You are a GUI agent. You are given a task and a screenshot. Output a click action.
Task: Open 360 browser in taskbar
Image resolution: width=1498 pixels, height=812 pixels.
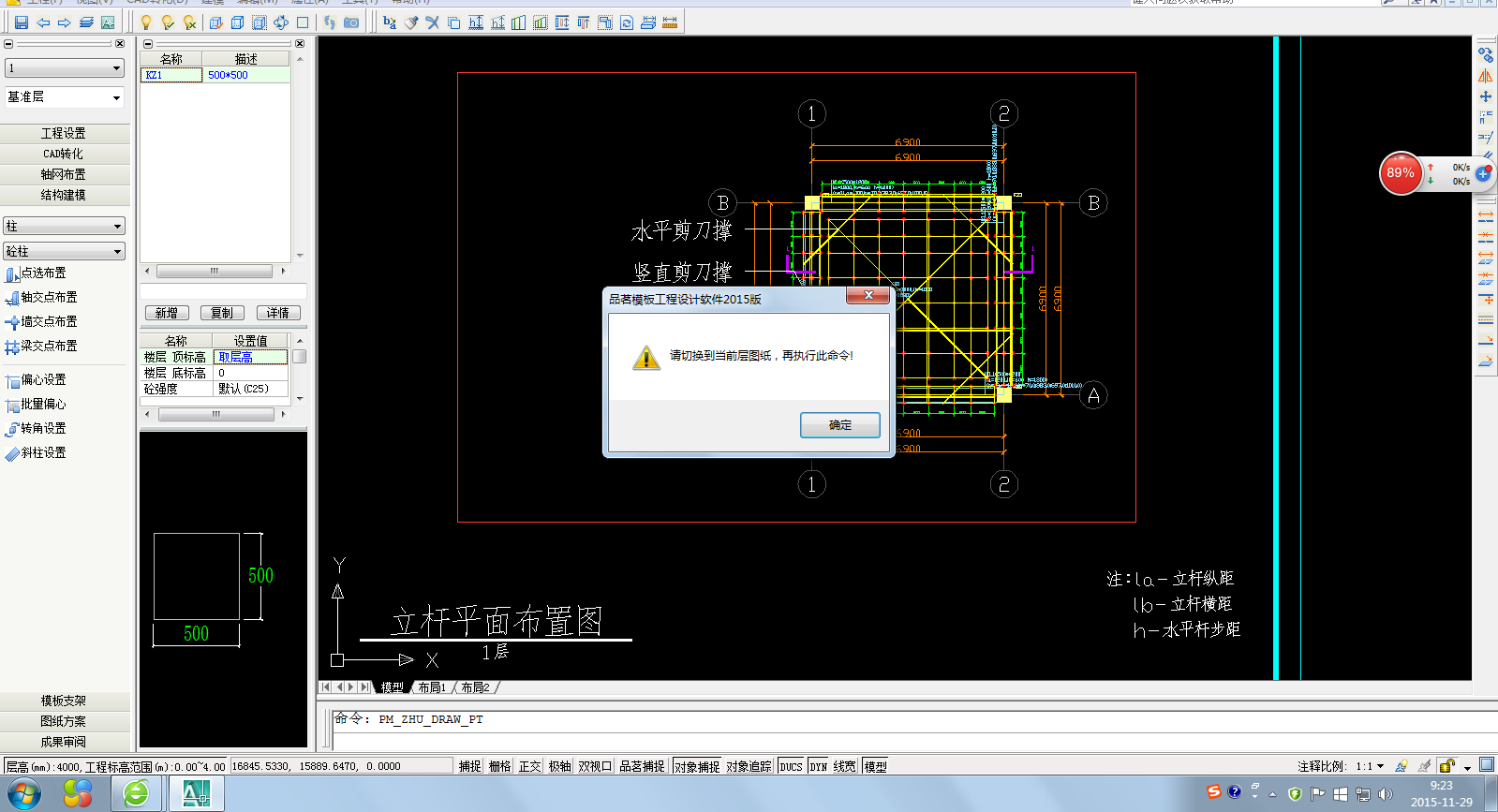(x=136, y=794)
